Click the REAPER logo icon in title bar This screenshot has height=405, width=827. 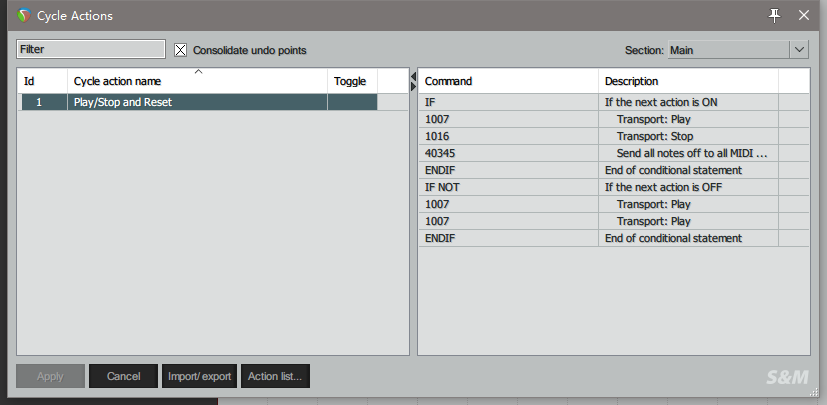24,16
